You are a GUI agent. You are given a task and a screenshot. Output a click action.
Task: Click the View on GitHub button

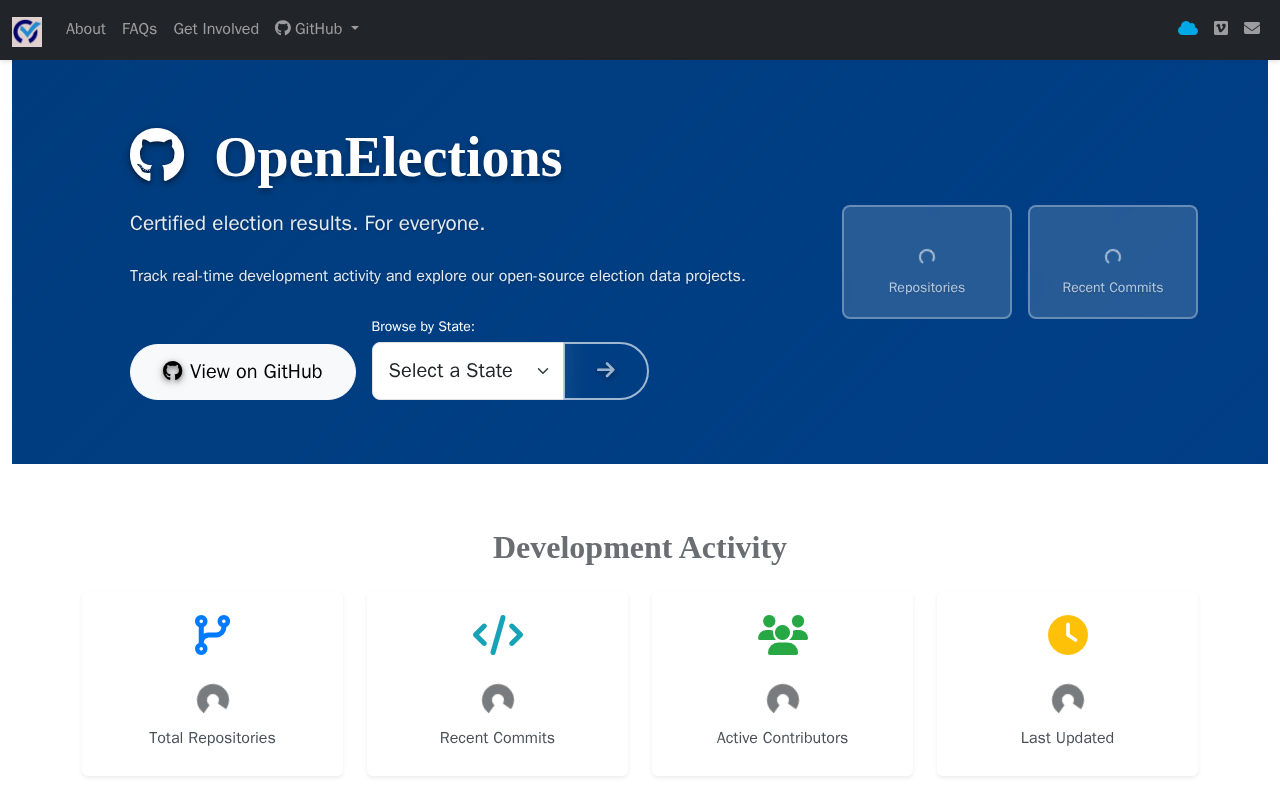[x=243, y=372]
